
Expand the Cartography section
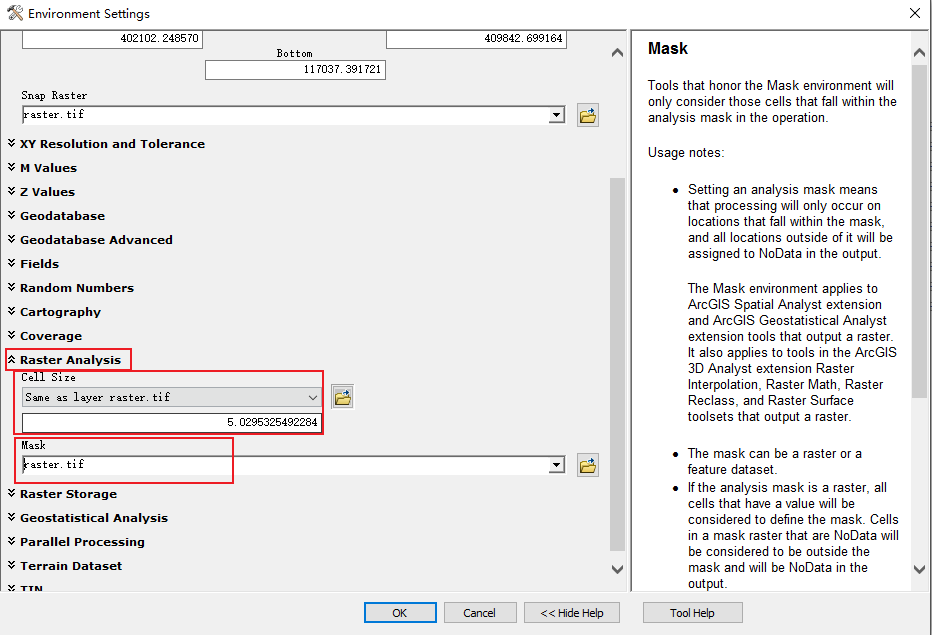(x=11, y=311)
